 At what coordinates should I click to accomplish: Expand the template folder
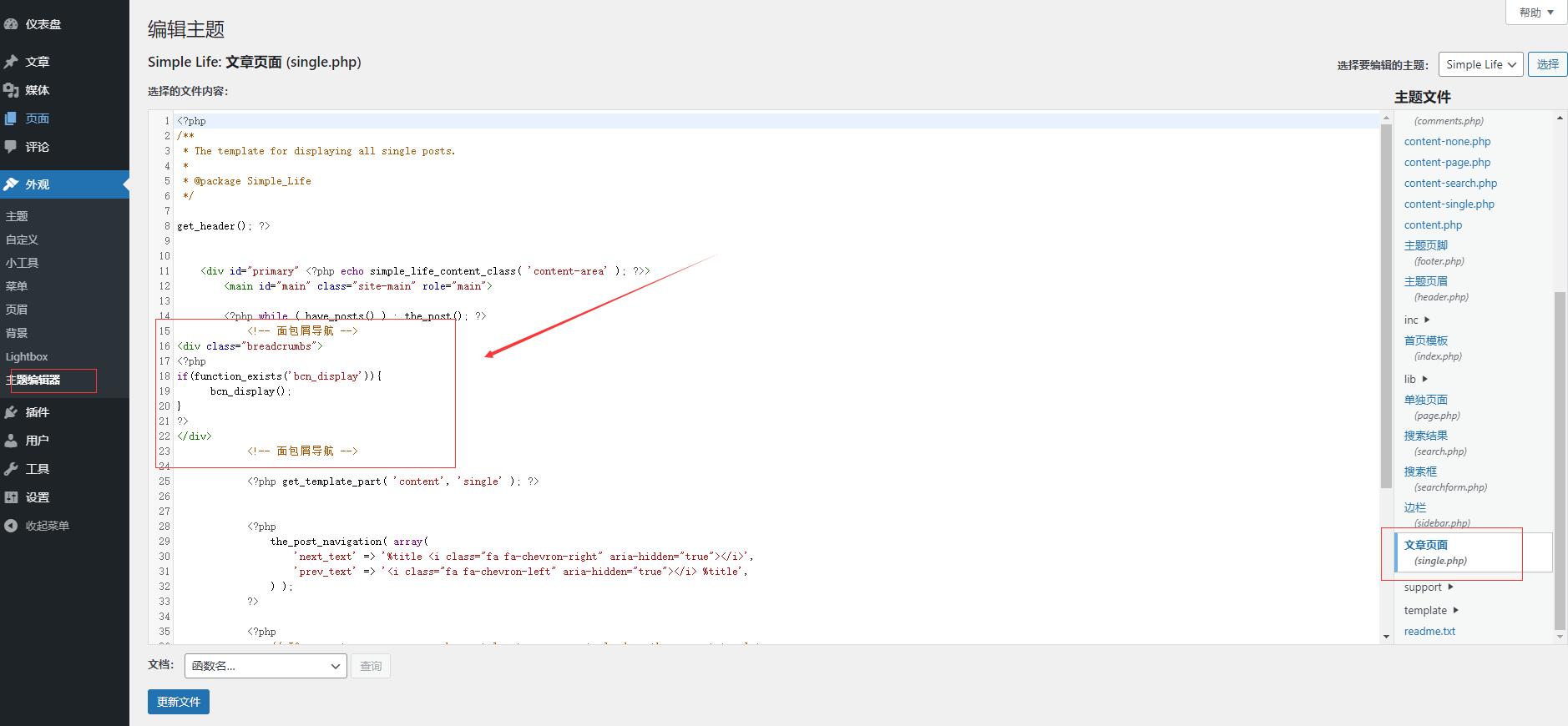[x=1431, y=611]
